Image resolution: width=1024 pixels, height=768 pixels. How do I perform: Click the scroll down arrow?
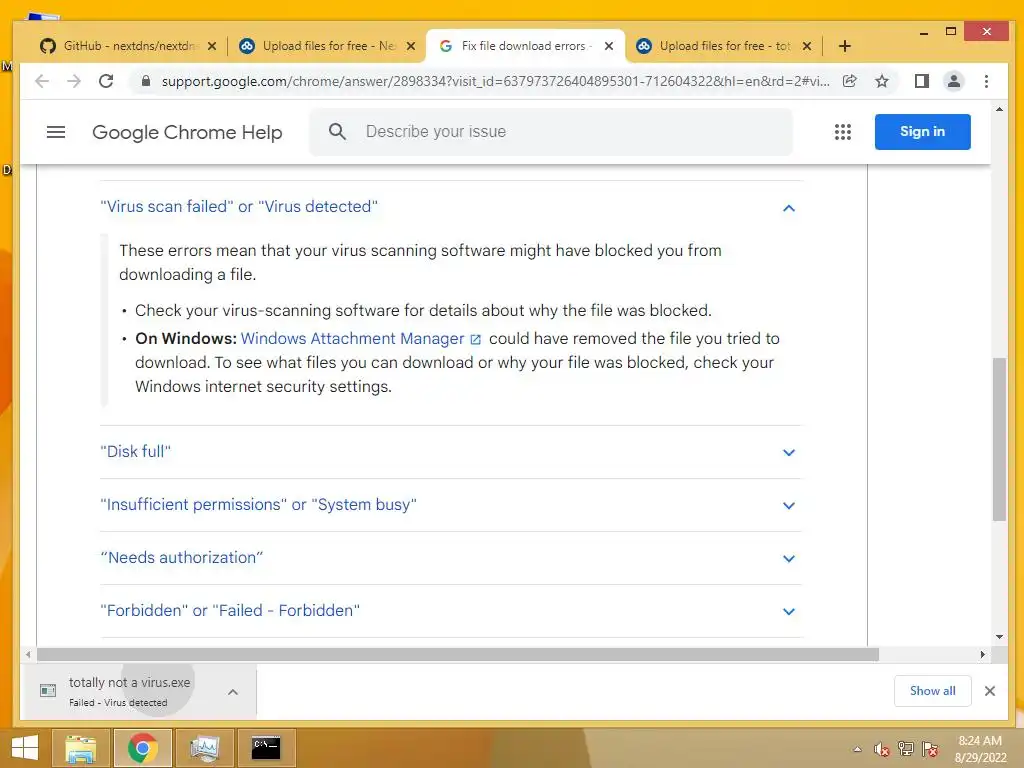999,637
